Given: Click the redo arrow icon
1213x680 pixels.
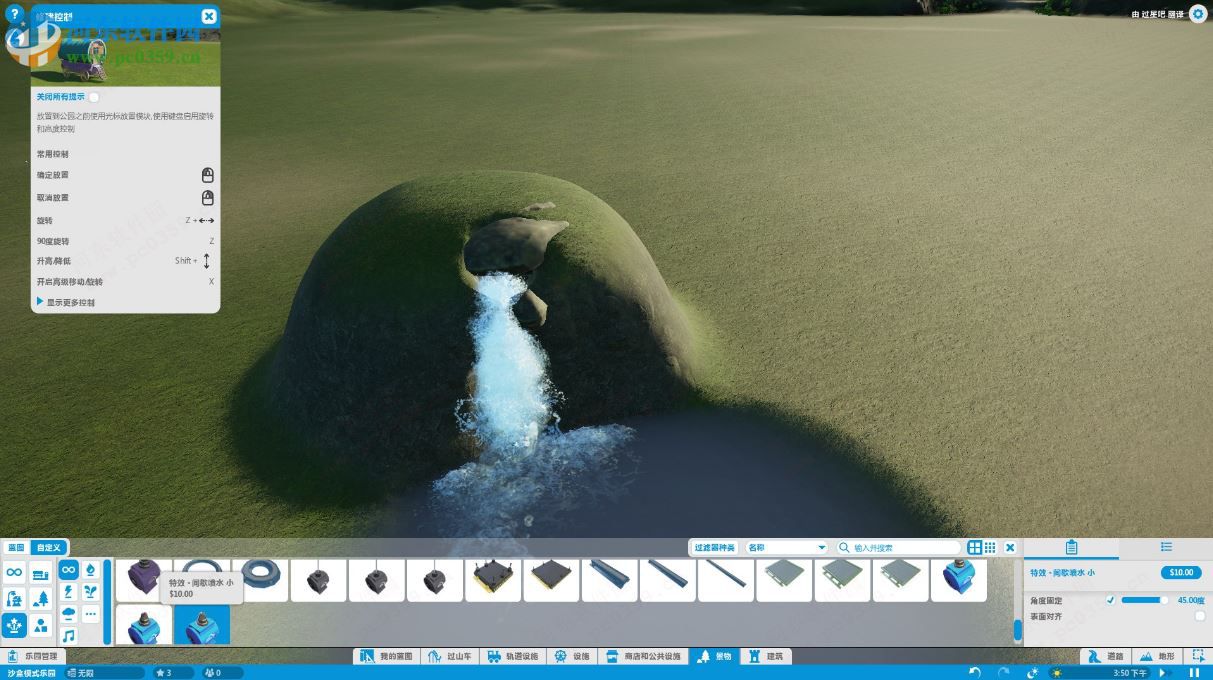Looking at the screenshot, I should (1004, 673).
